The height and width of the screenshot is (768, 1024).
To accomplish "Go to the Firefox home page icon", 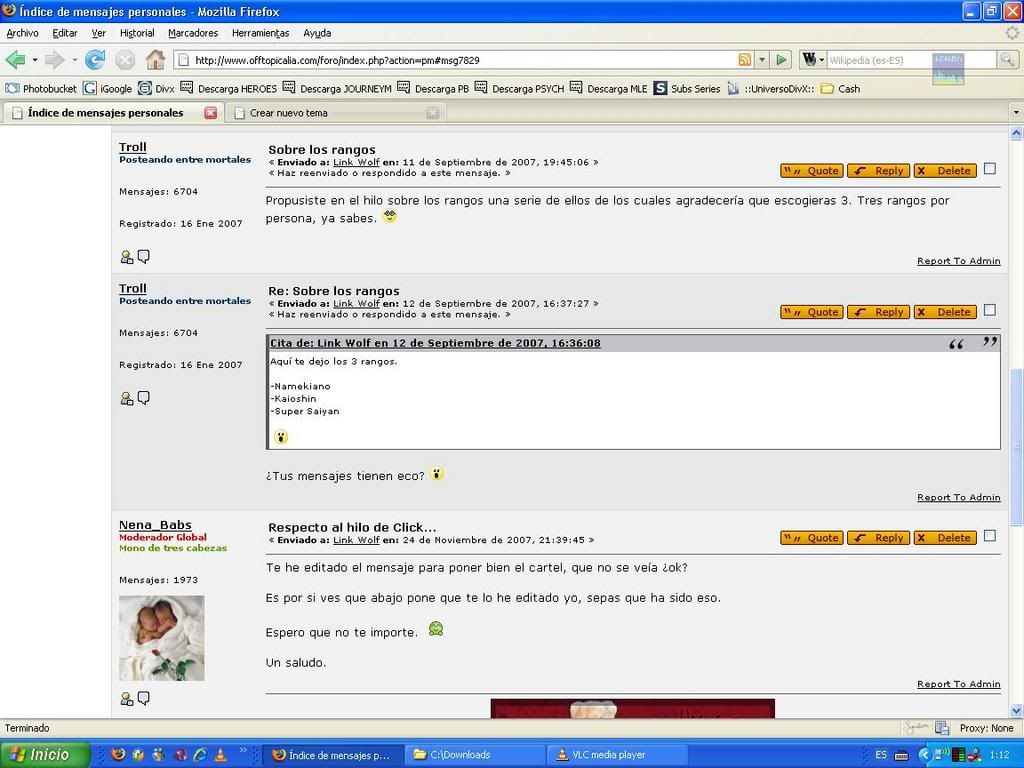I will click(x=155, y=60).
